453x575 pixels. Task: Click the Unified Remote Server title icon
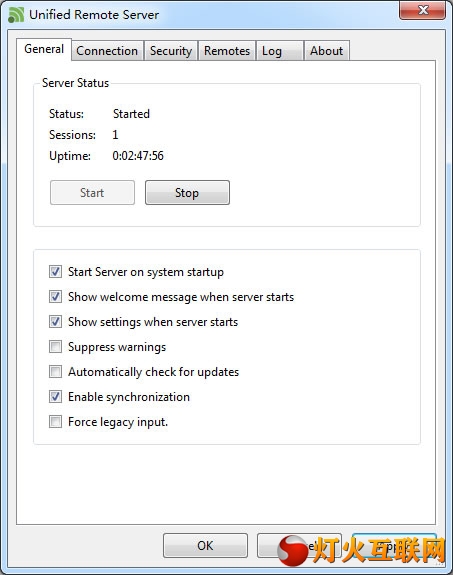click(16, 15)
